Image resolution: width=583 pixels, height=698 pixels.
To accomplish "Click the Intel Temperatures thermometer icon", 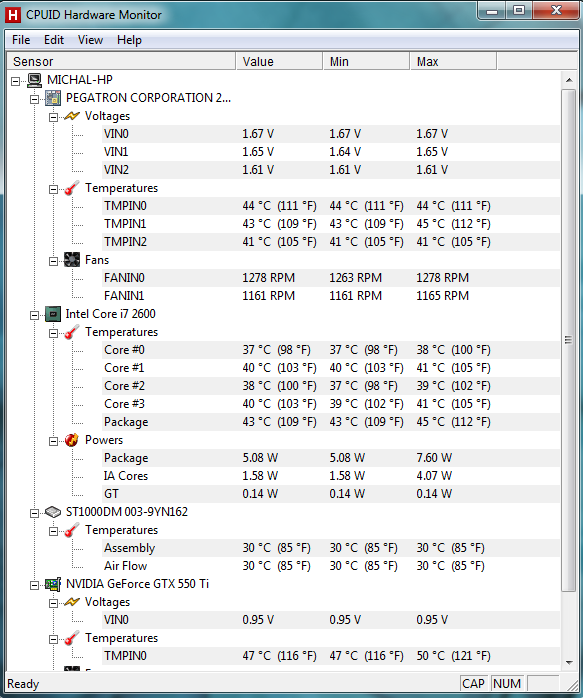I will [72, 332].
